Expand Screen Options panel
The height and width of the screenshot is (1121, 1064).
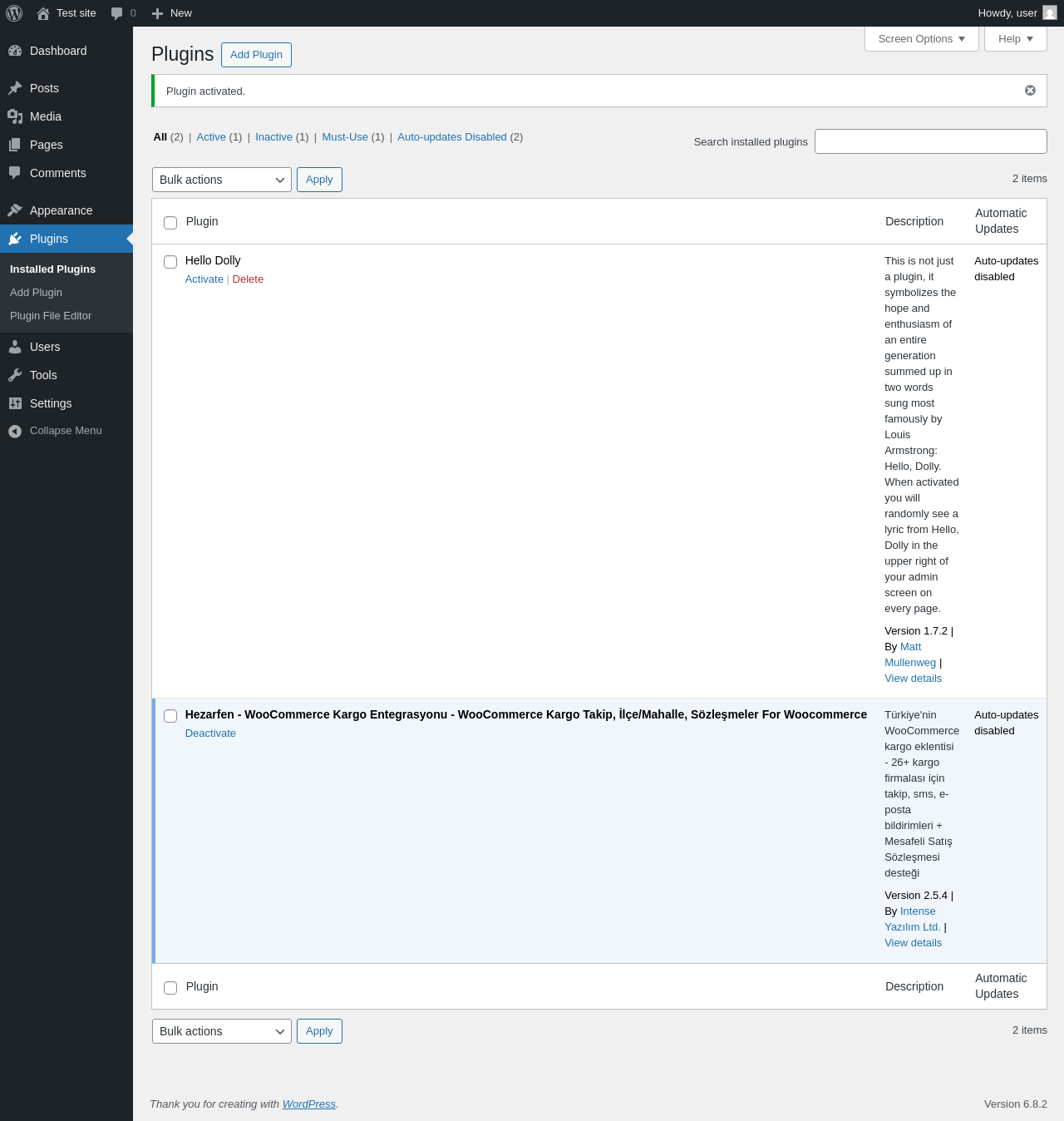922,39
